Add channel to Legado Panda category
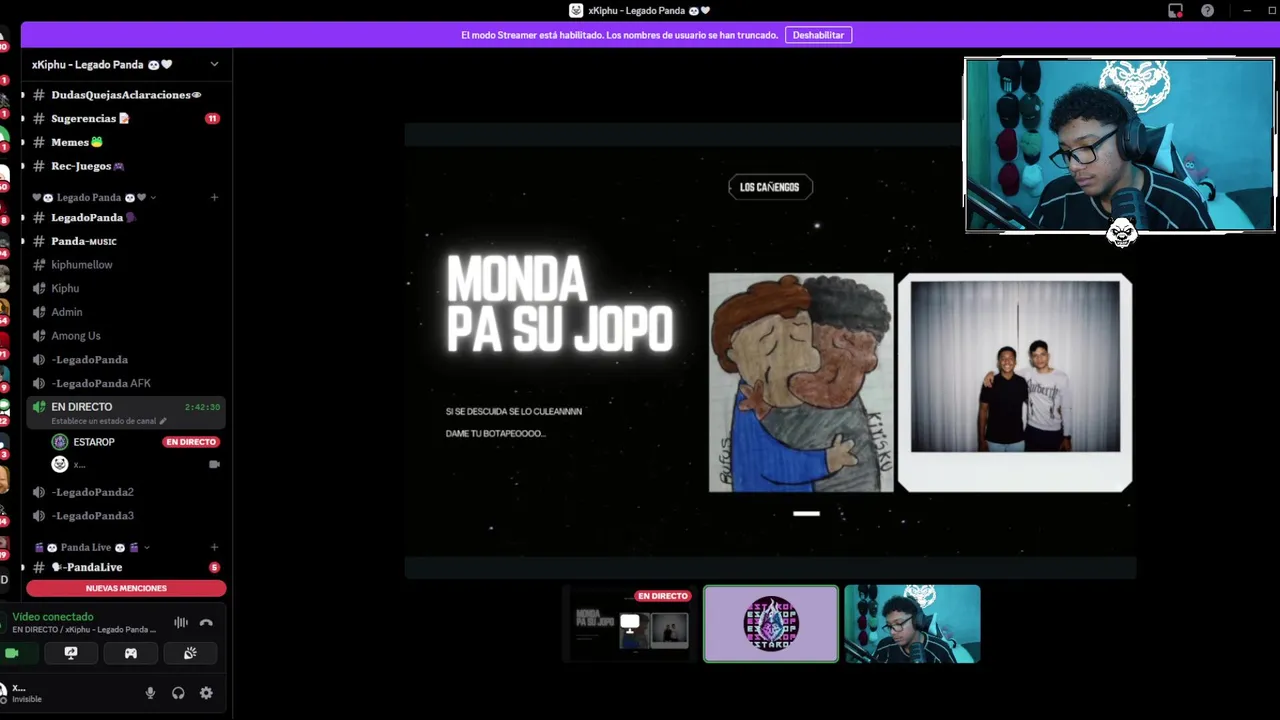Viewport: 1280px width, 720px height. pos(214,197)
